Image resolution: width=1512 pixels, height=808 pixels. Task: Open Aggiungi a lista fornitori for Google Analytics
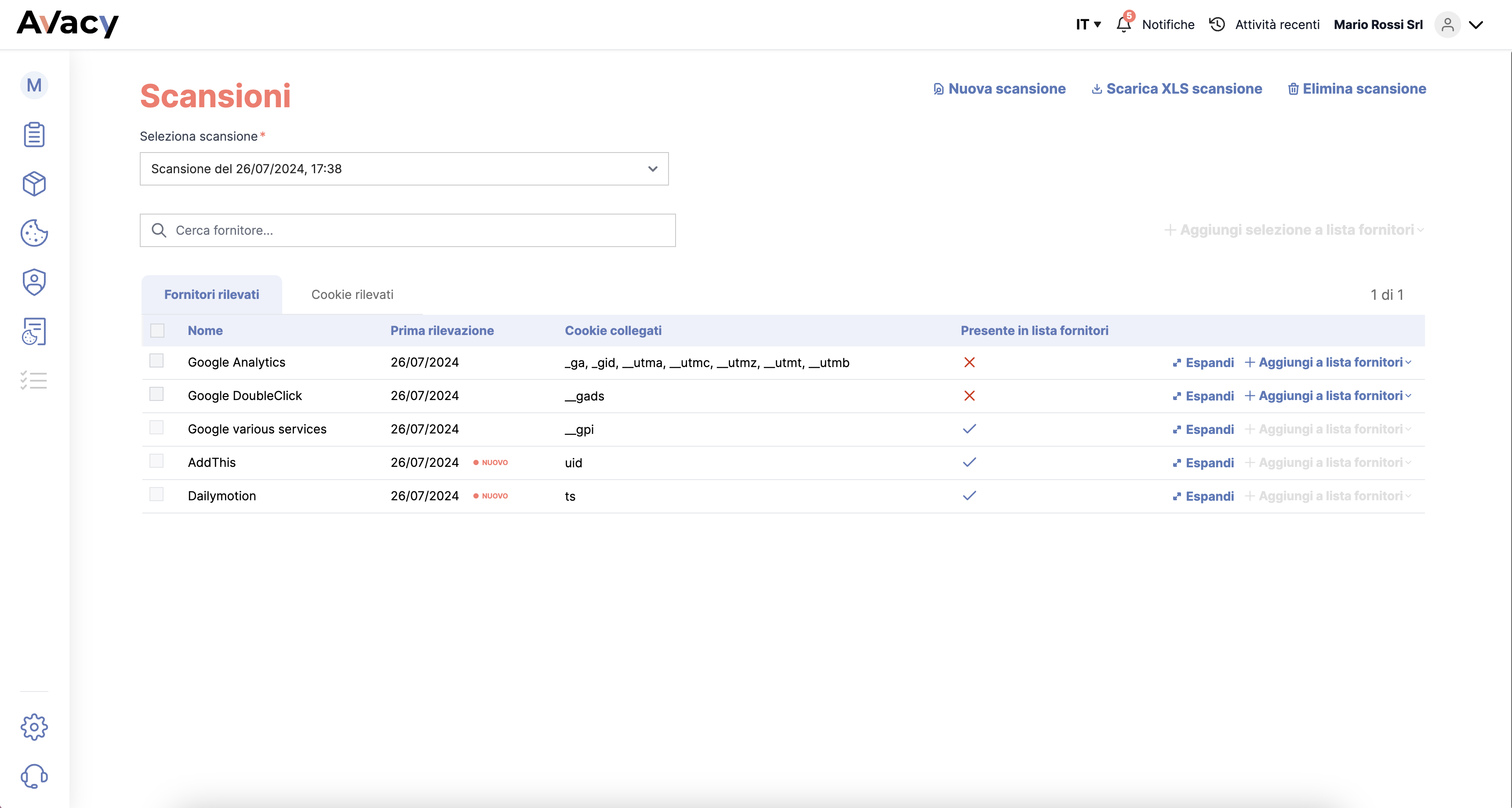point(1328,362)
